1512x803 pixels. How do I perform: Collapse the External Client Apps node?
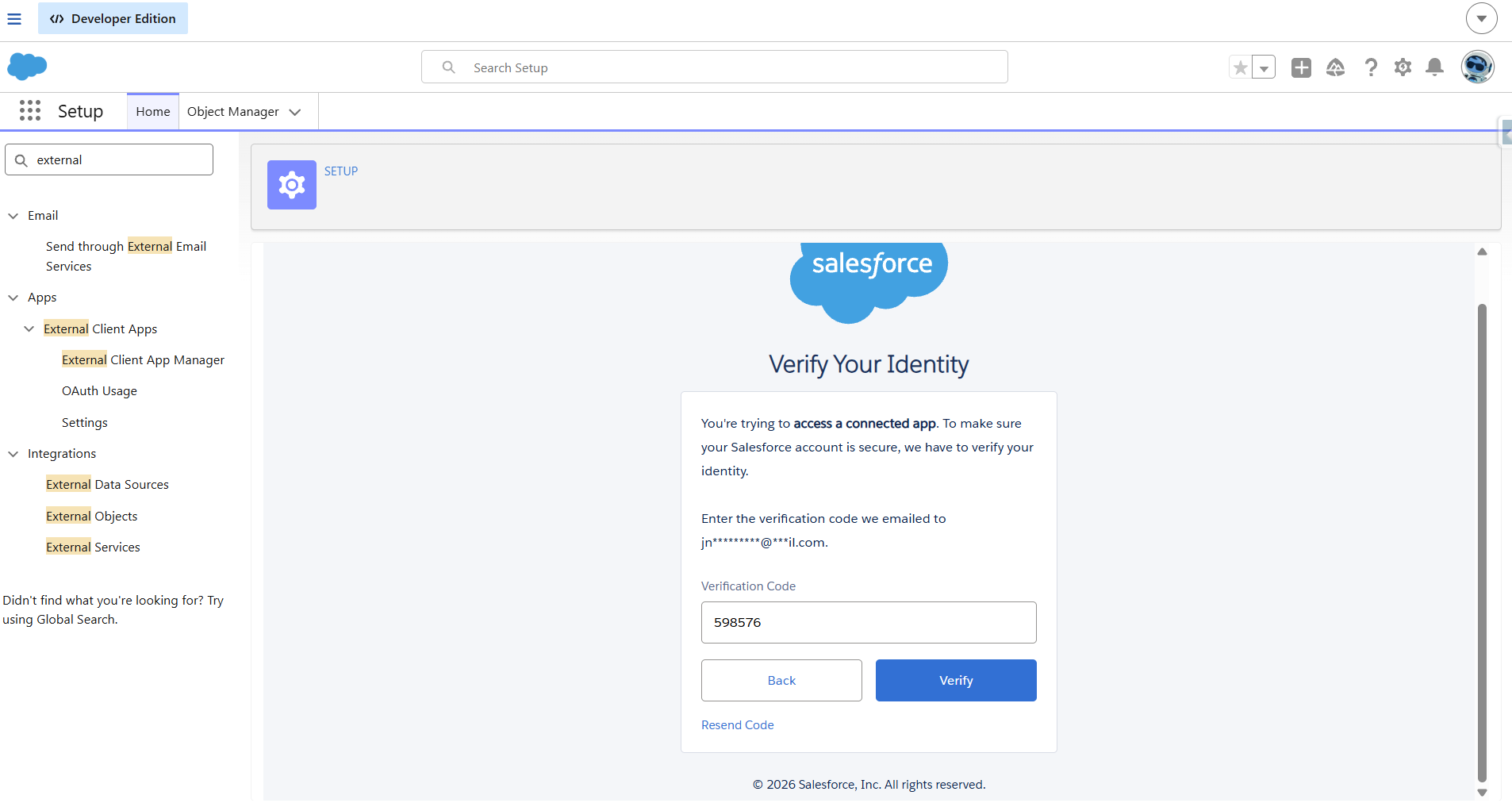click(29, 328)
